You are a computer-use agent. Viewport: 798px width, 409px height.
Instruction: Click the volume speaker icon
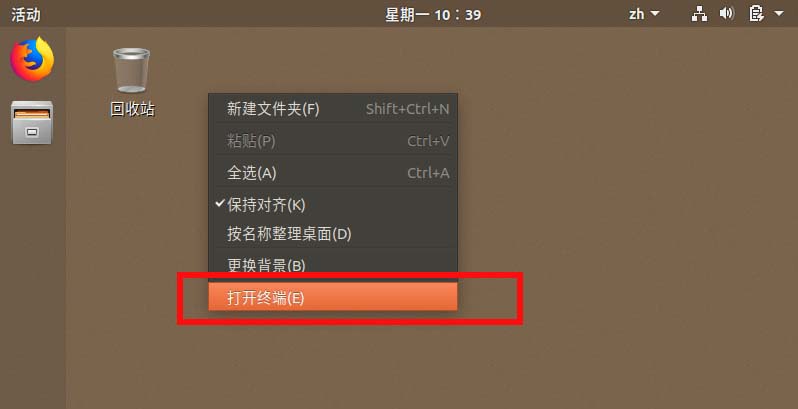click(727, 14)
